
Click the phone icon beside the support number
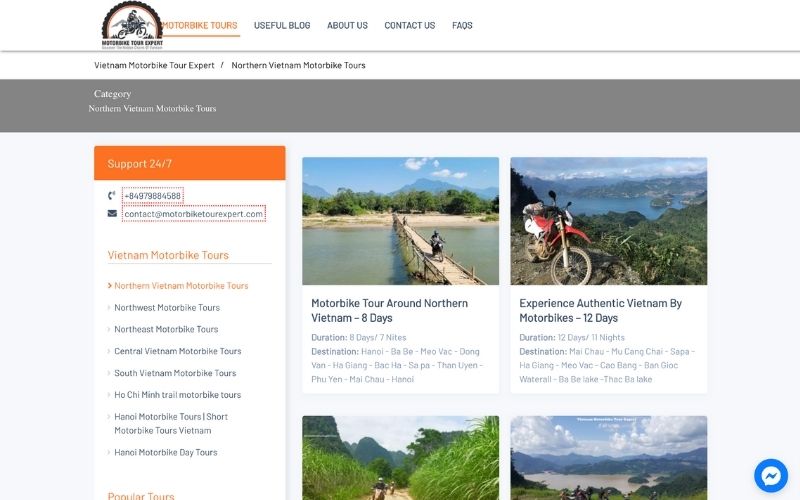(x=111, y=195)
